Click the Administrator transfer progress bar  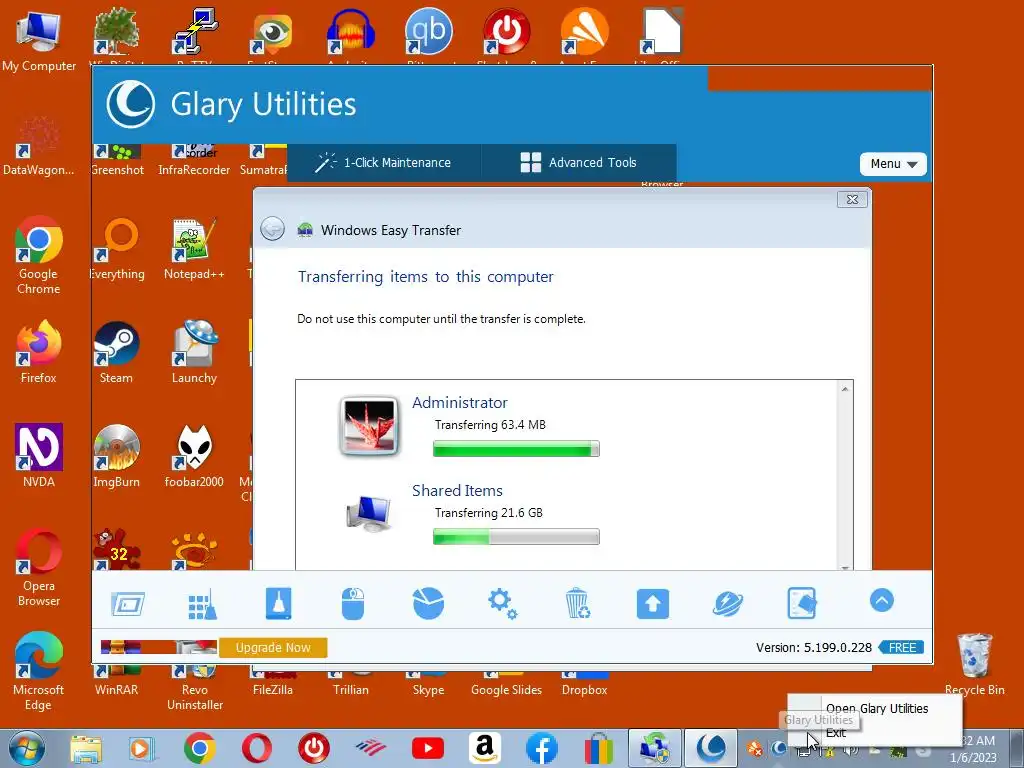click(x=516, y=449)
